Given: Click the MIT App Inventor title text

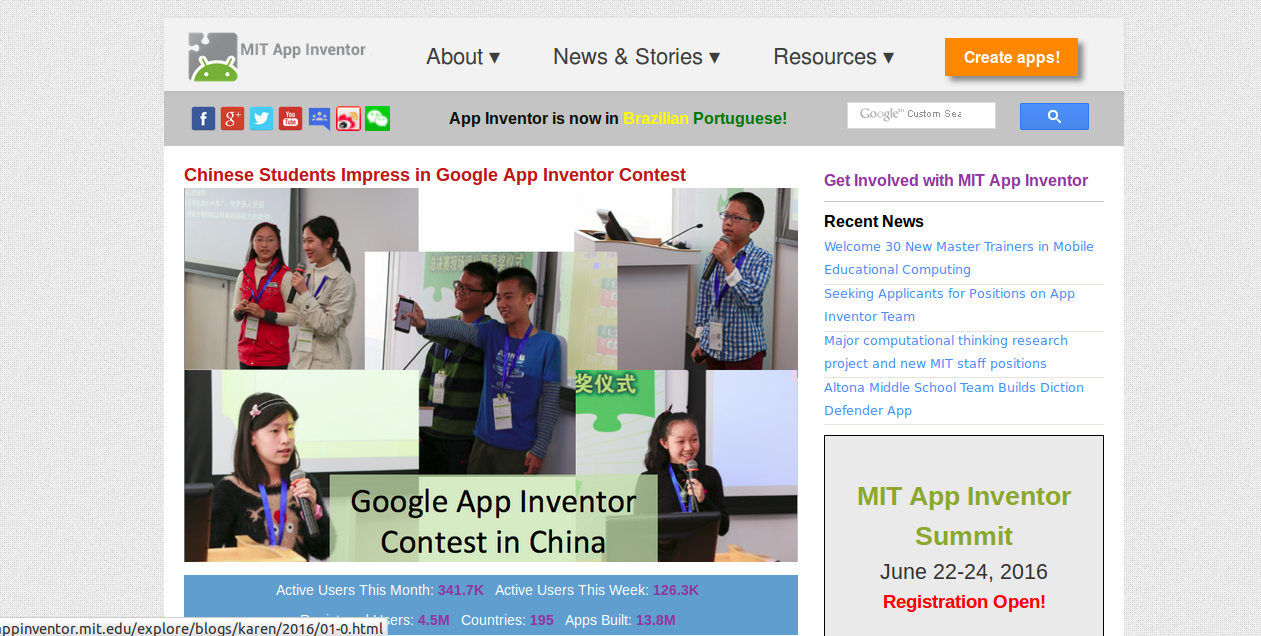Looking at the screenshot, I should (303, 49).
